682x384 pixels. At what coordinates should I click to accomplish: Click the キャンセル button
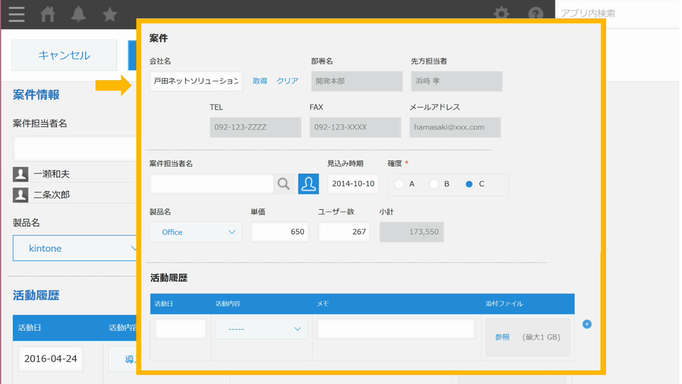(64, 55)
